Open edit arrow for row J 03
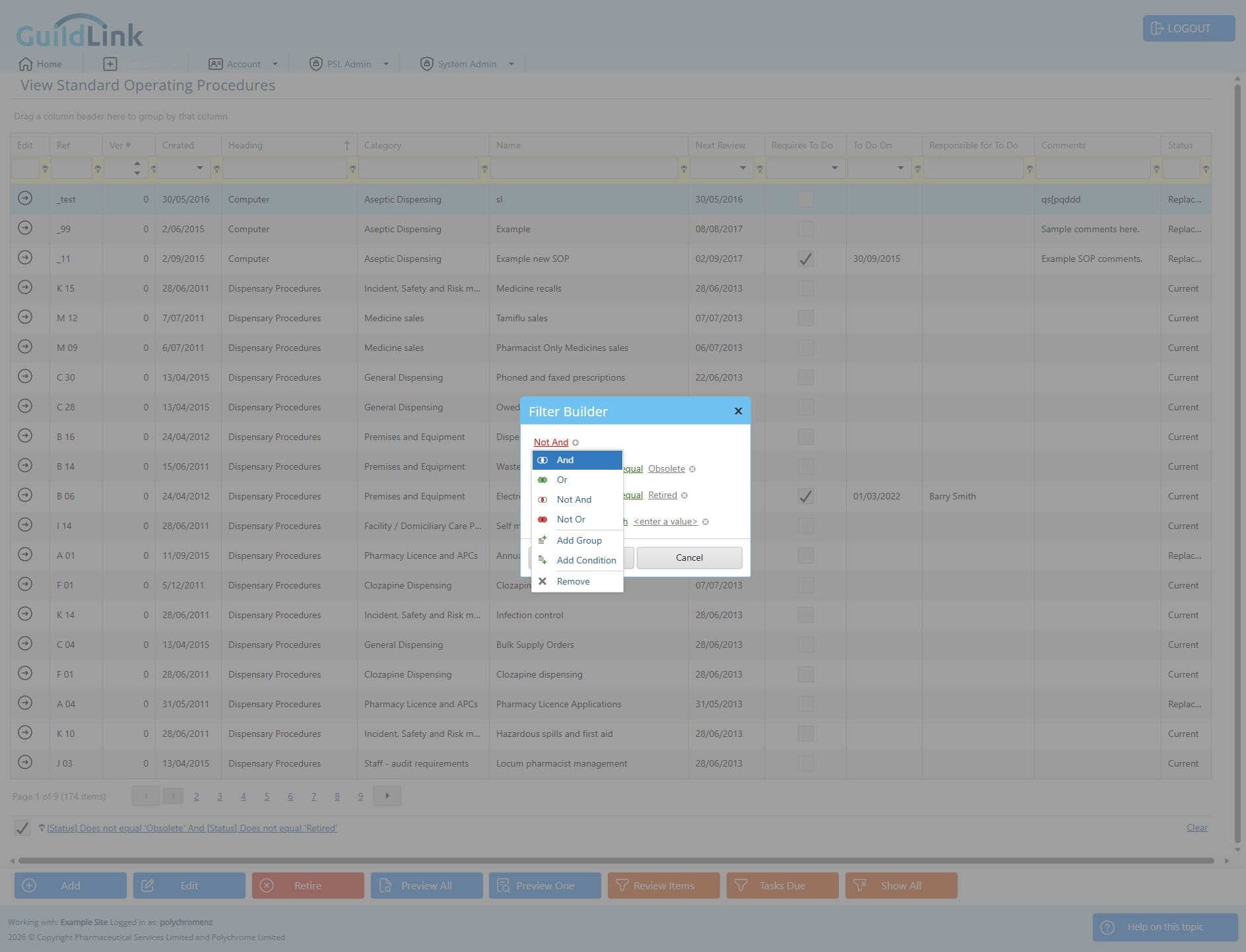Viewport: 1246px width, 952px height. (x=25, y=762)
